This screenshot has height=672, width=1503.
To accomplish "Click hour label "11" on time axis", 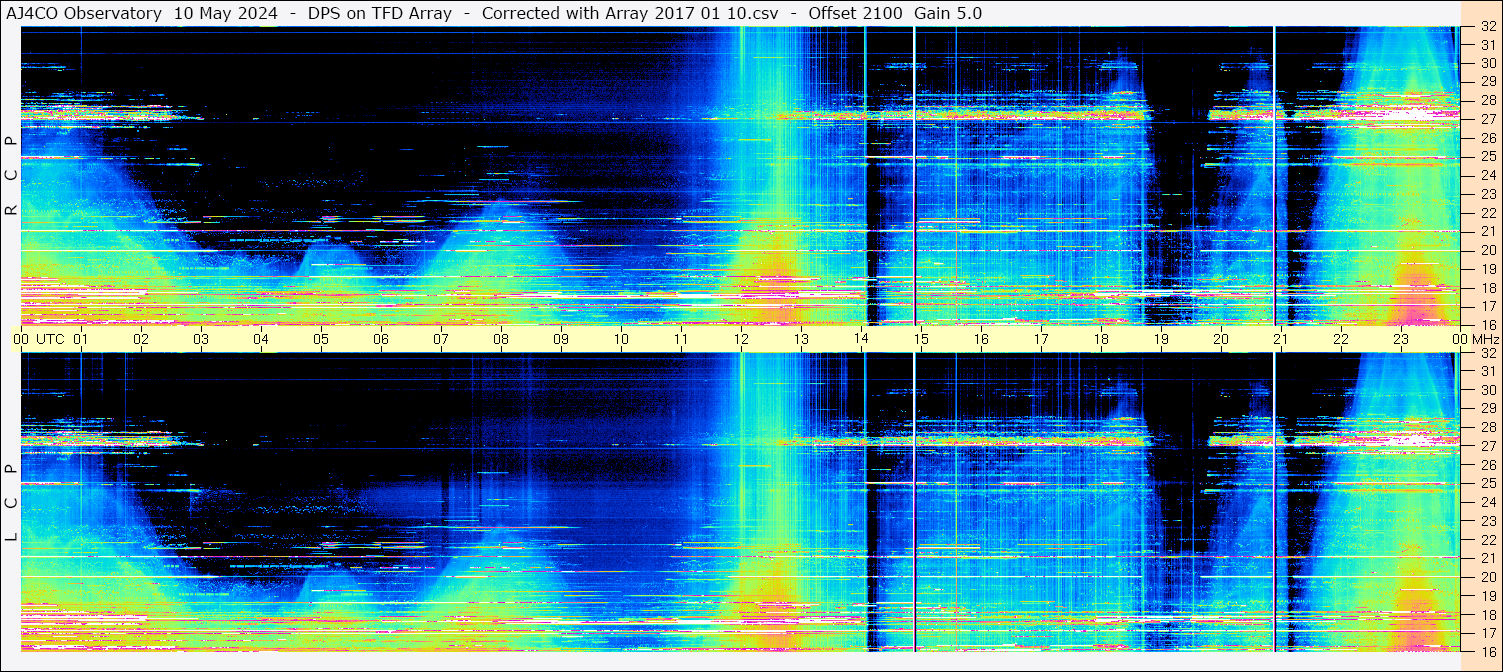I will coord(681,339).
